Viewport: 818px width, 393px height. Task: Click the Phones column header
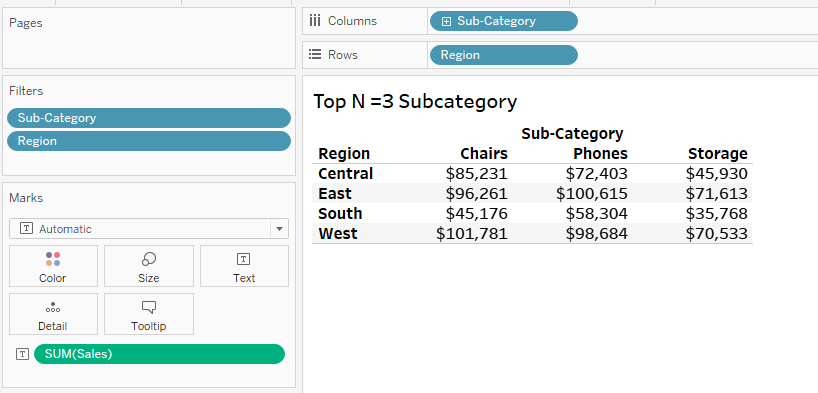coord(600,153)
